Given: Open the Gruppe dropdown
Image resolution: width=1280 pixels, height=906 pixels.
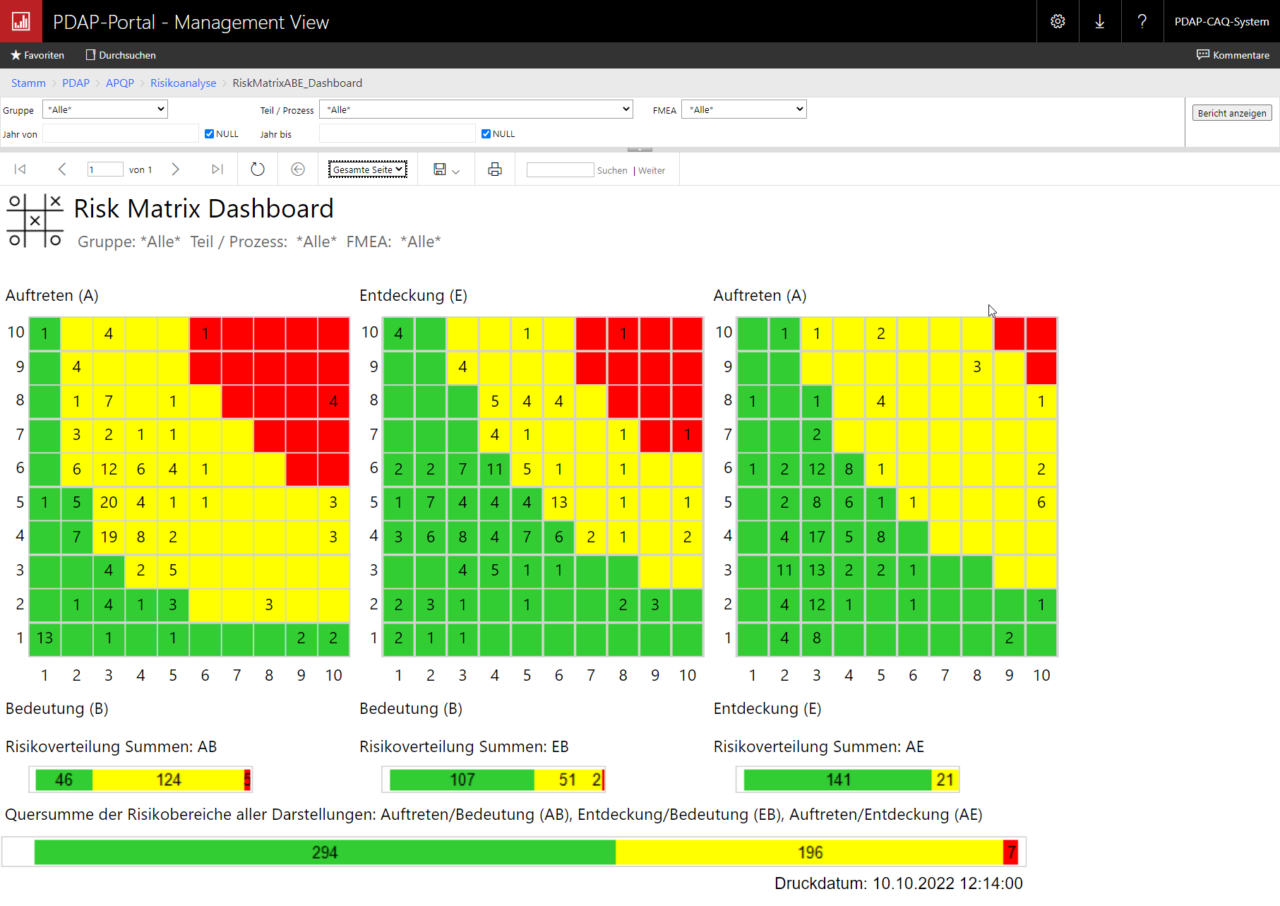Looking at the screenshot, I should pyautogui.click(x=105, y=109).
